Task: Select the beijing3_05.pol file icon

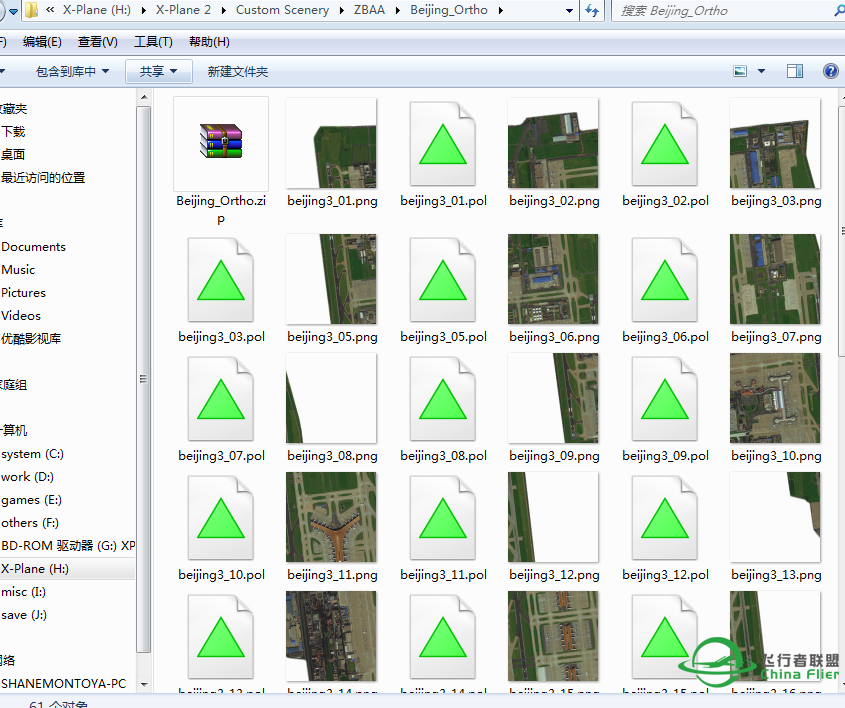Action: click(443, 280)
